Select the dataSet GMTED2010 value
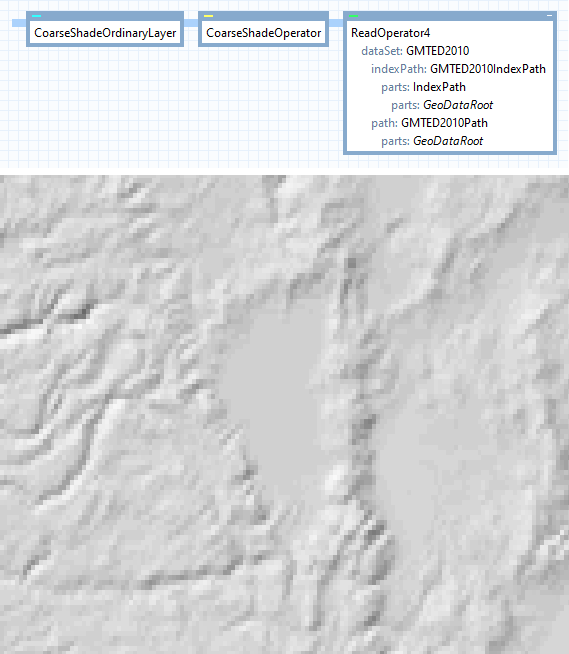Viewport: 569px width, 654px height. (438, 51)
